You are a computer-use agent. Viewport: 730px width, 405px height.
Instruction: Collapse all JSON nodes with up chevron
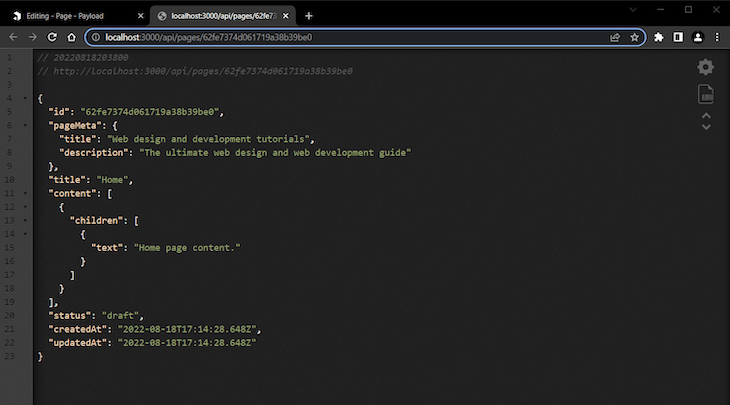click(x=706, y=115)
